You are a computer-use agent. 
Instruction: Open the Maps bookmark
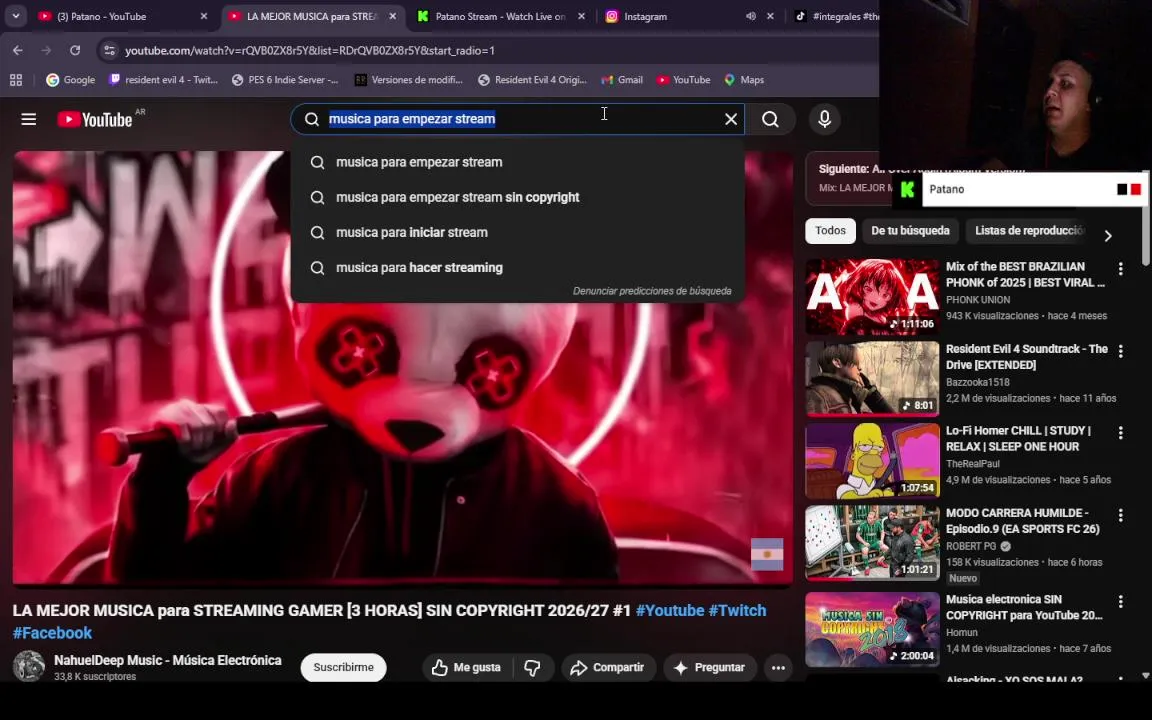click(744, 80)
